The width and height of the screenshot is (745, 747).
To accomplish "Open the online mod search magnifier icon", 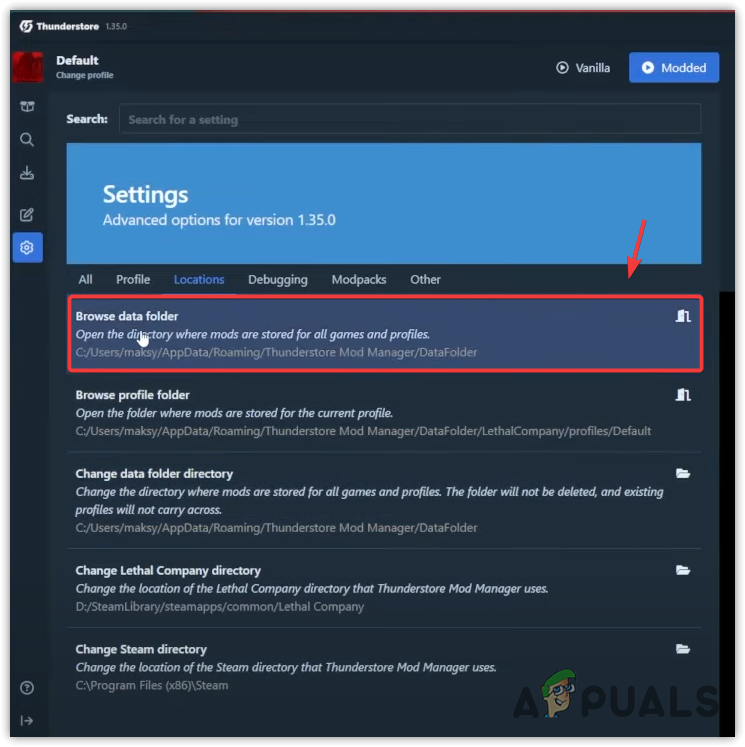I will (27, 140).
